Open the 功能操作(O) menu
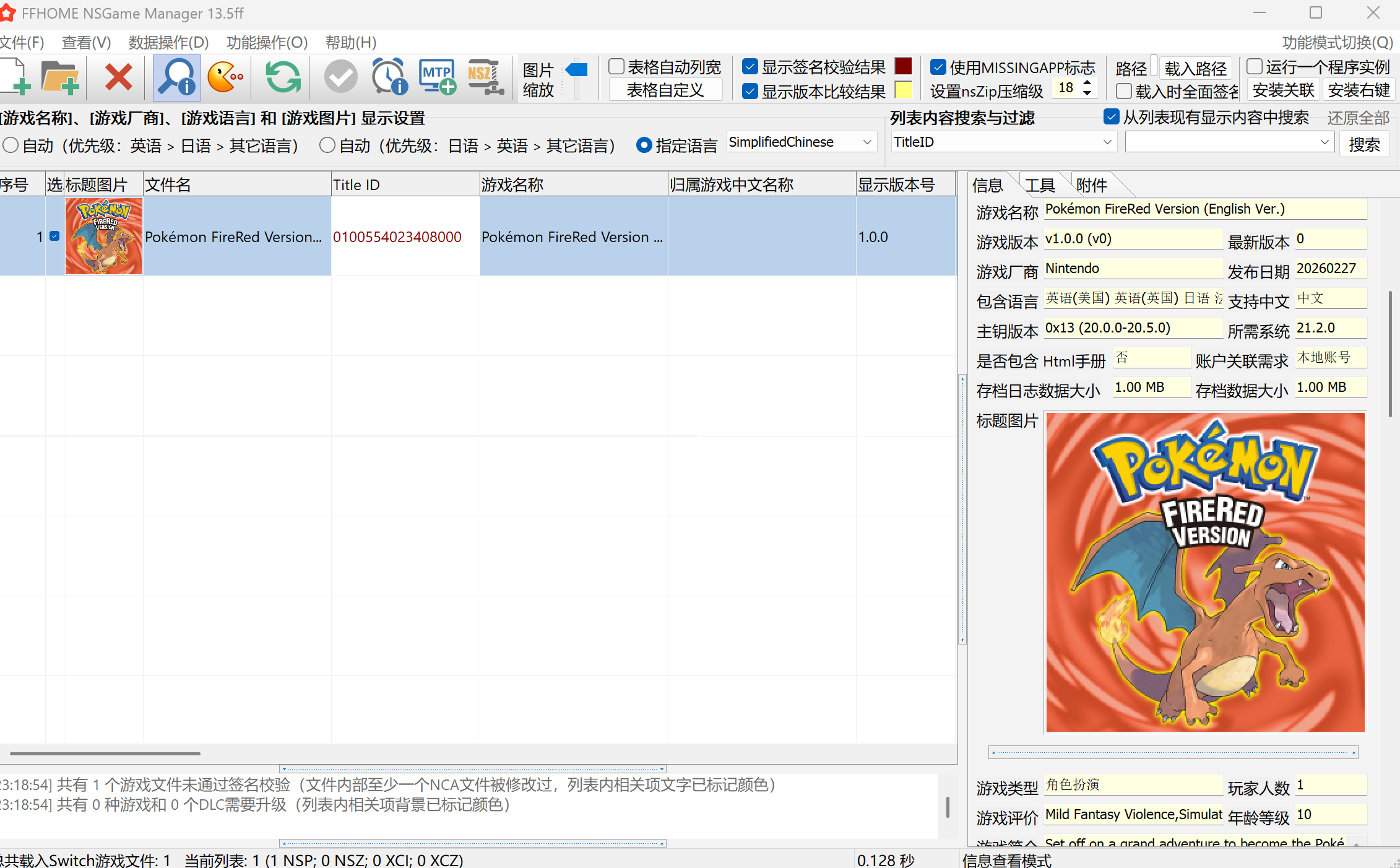The image size is (1400, 868). click(x=267, y=42)
